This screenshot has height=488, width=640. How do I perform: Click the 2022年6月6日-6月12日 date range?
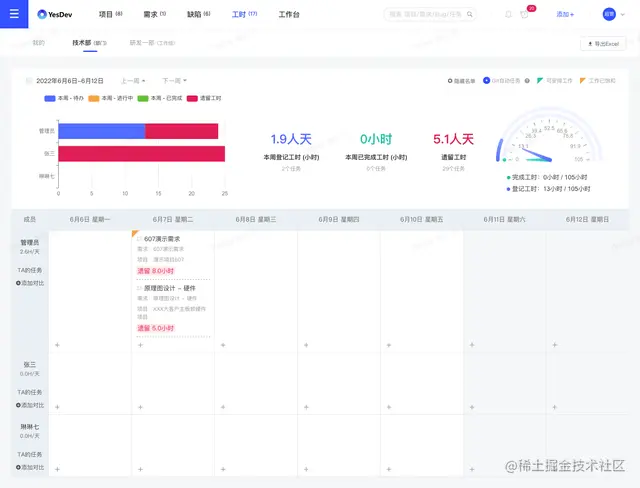click(70, 81)
